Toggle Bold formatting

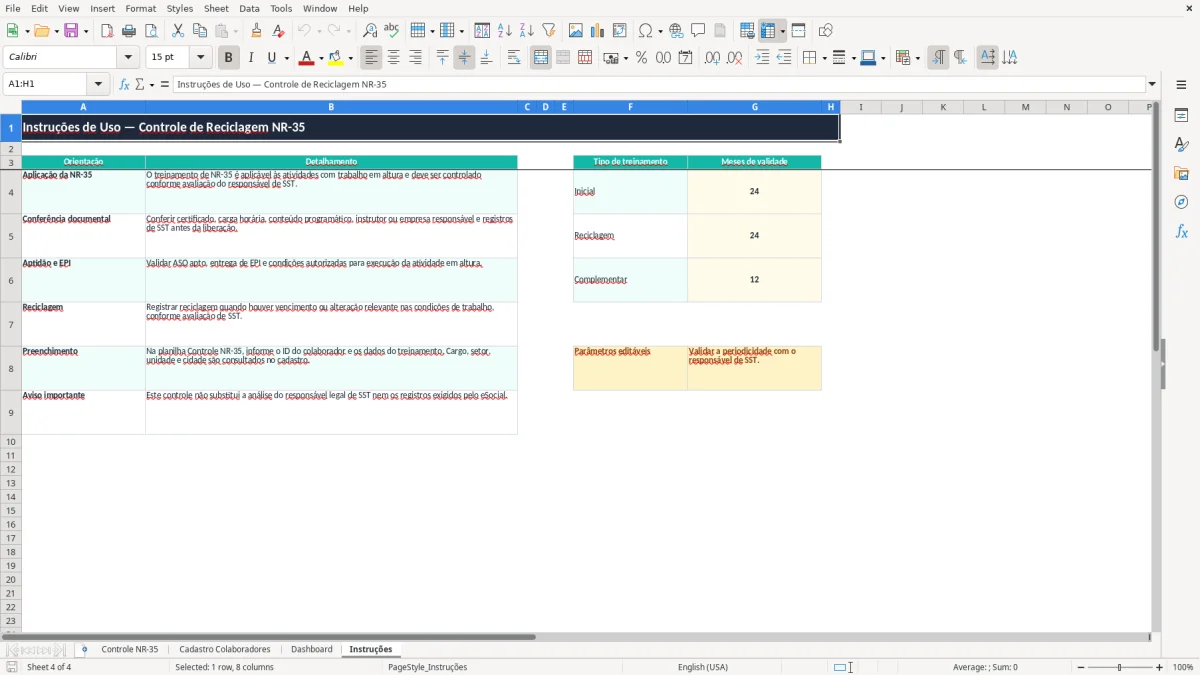(229, 58)
